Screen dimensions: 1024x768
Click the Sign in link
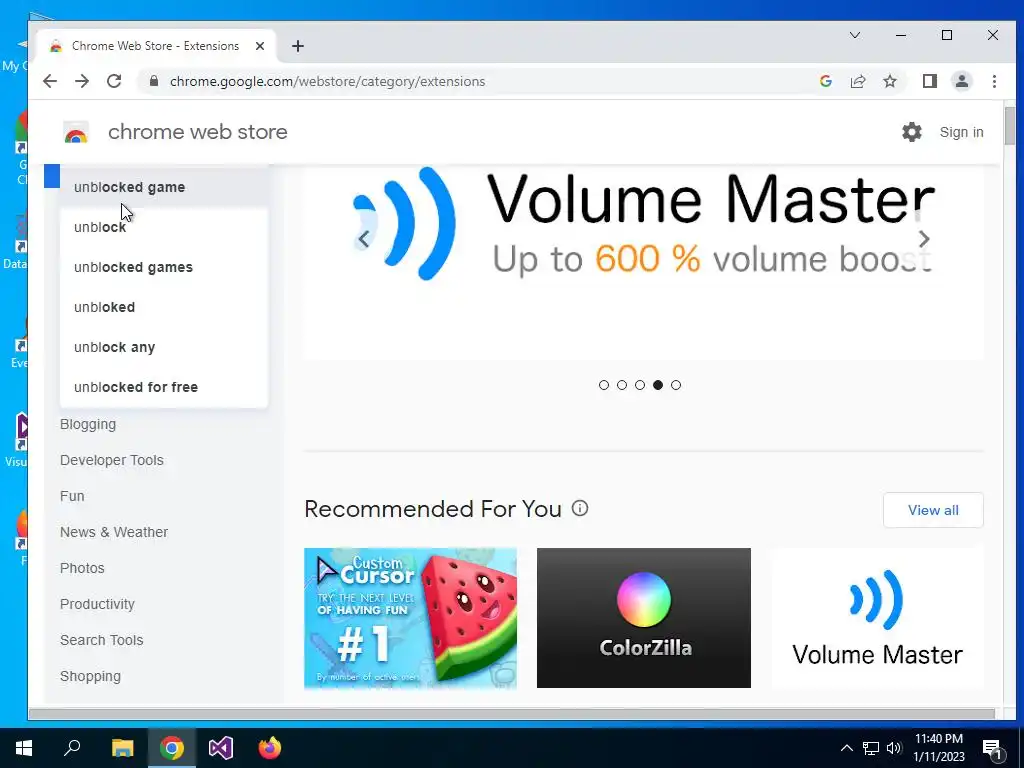(x=961, y=132)
